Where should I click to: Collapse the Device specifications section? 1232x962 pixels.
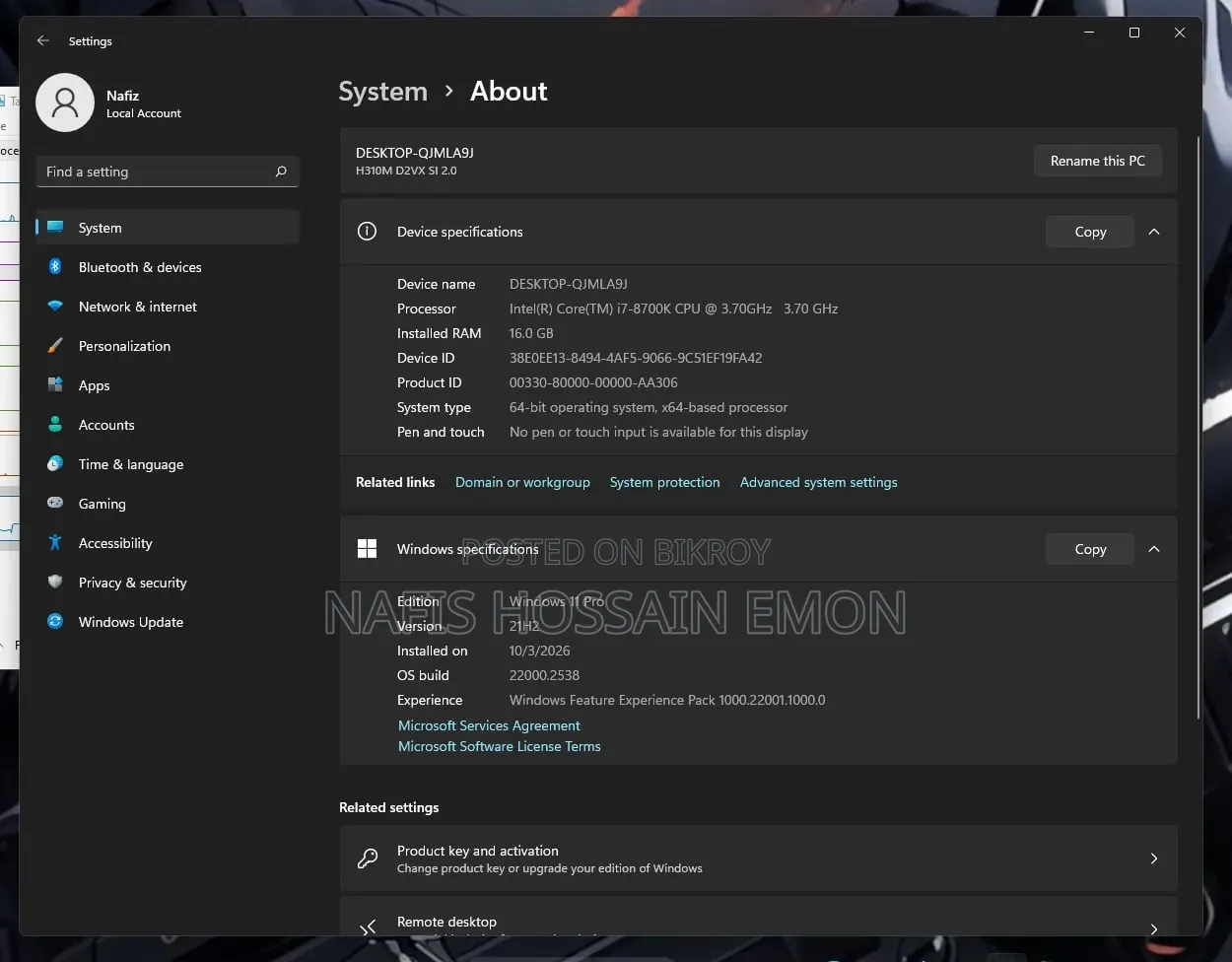pos(1154,232)
